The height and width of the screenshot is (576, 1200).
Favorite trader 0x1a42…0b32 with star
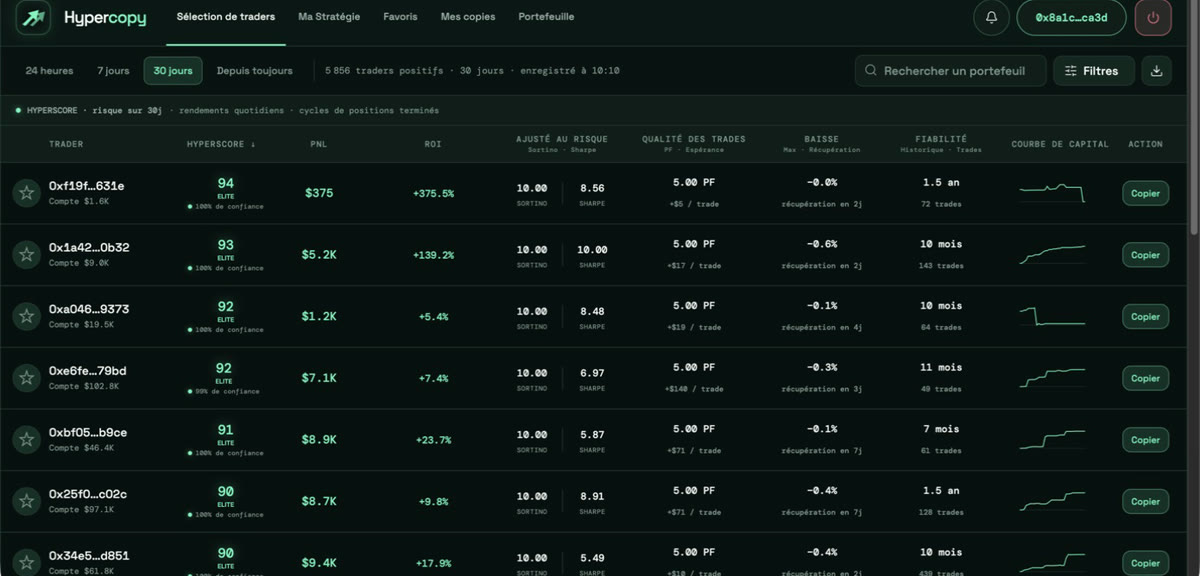click(x=27, y=255)
